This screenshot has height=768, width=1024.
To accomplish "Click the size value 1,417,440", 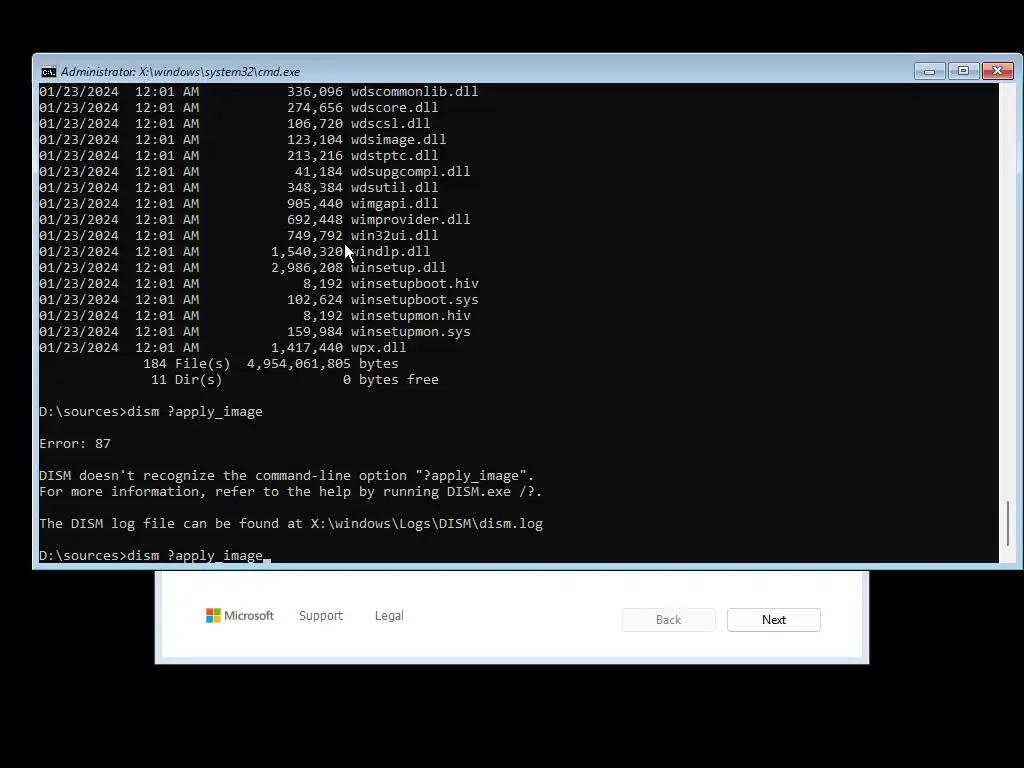I will [x=307, y=347].
